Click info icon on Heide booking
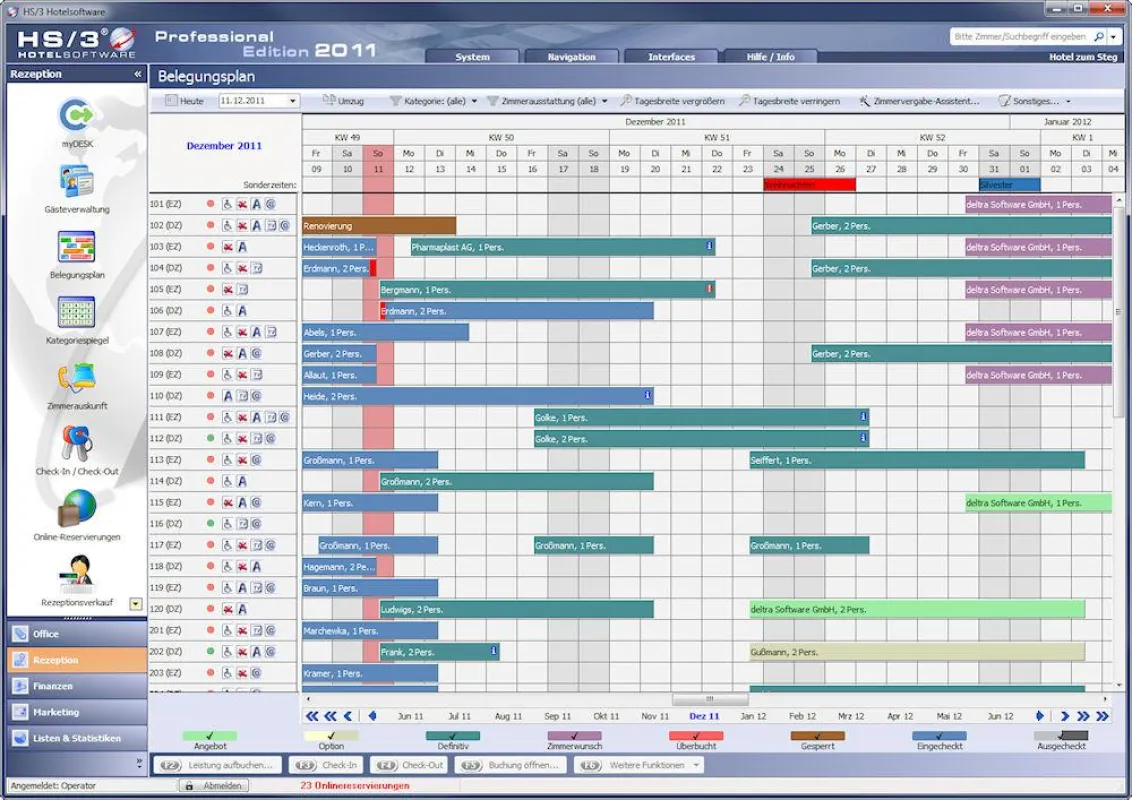1132x800 pixels. tap(647, 395)
